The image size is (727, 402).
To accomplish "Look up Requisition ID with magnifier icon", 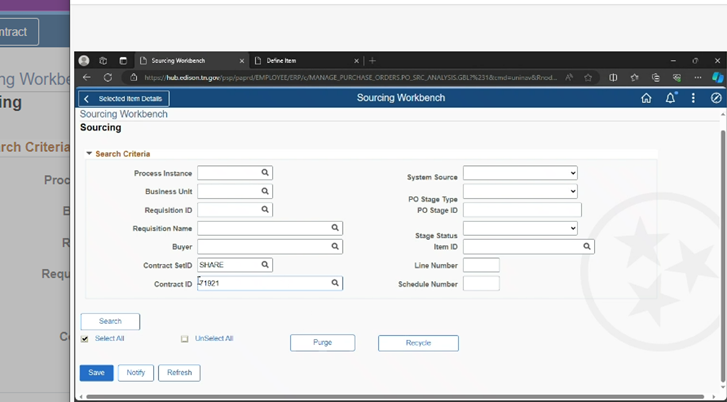I will [265, 210].
